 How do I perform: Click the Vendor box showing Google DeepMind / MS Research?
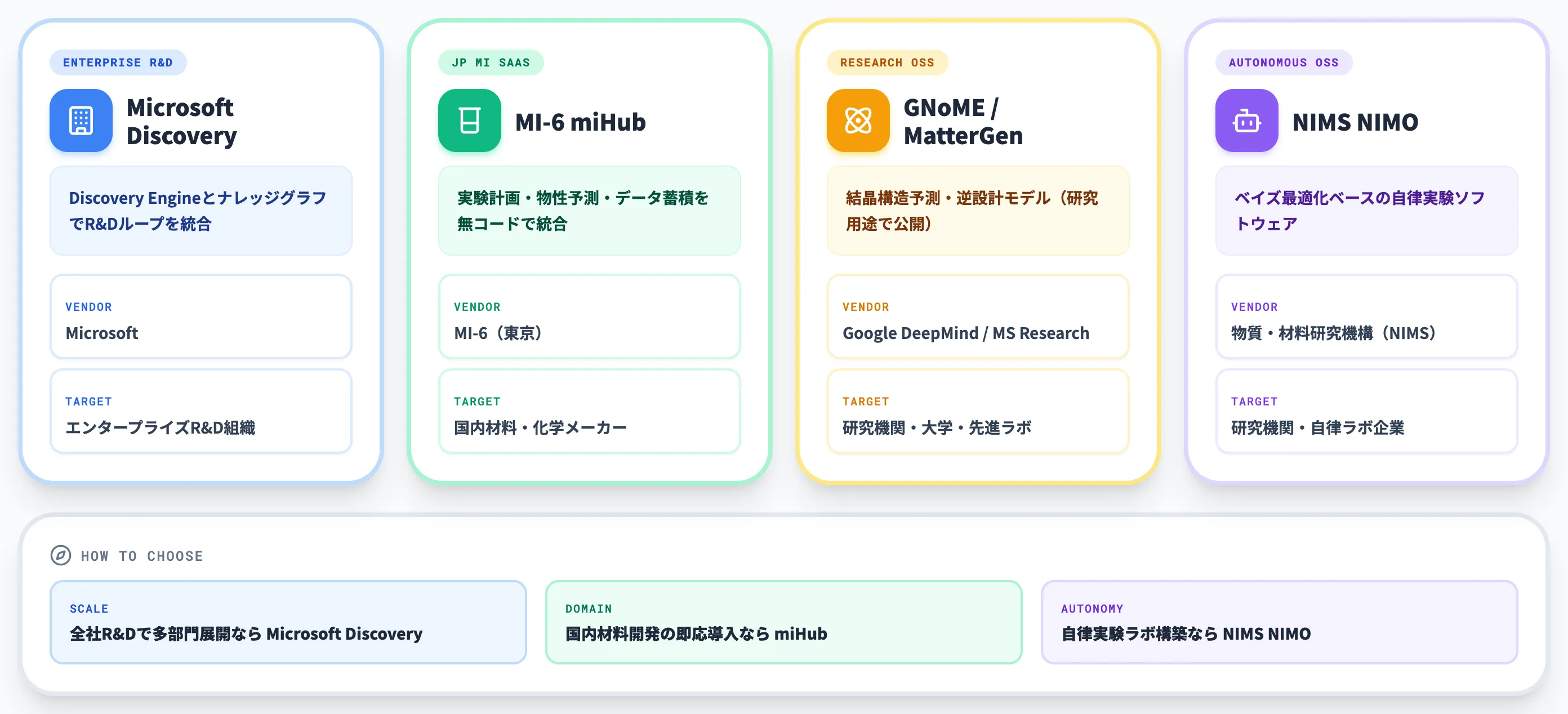tap(978, 316)
